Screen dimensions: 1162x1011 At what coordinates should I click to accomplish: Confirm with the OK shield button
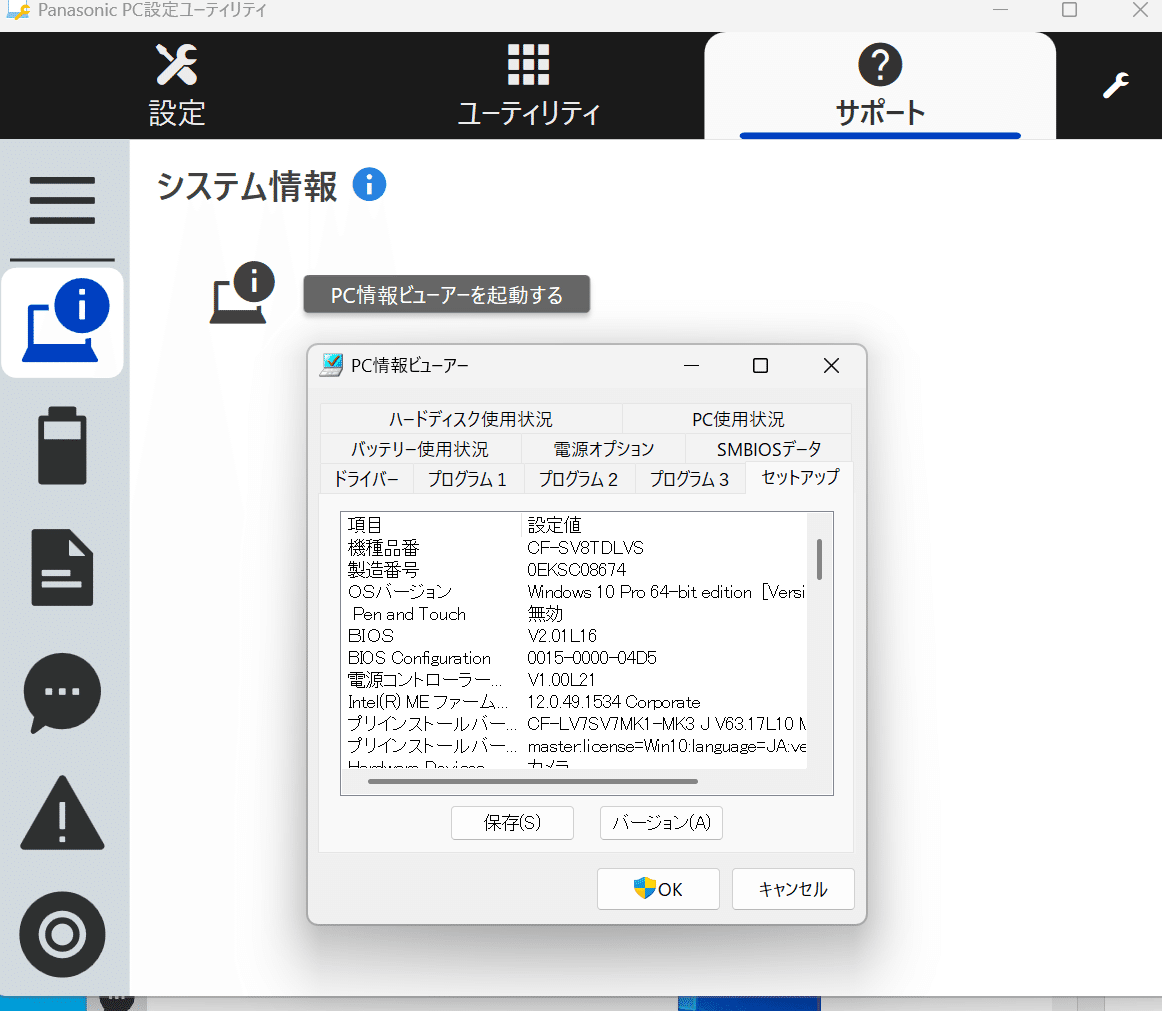pyautogui.click(x=658, y=889)
